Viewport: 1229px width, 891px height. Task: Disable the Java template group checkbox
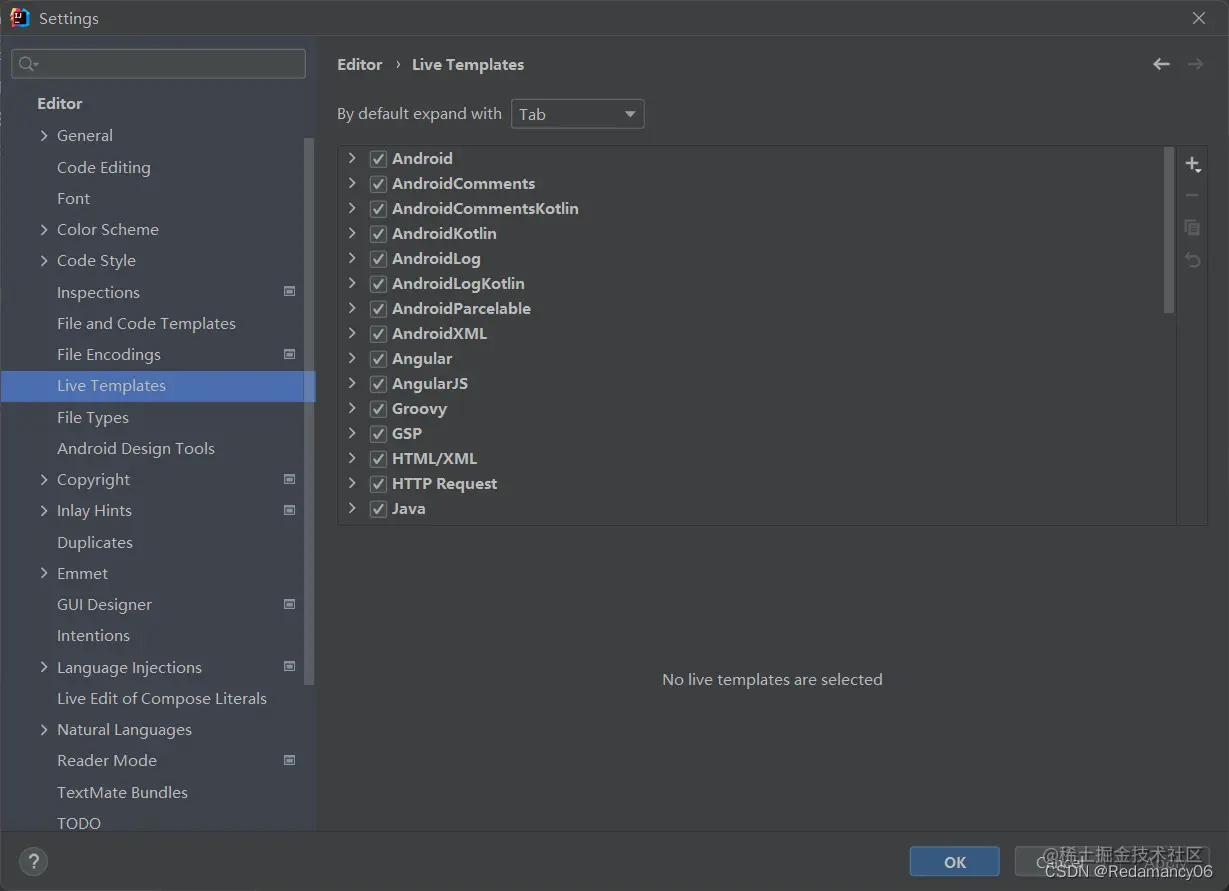[378, 509]
